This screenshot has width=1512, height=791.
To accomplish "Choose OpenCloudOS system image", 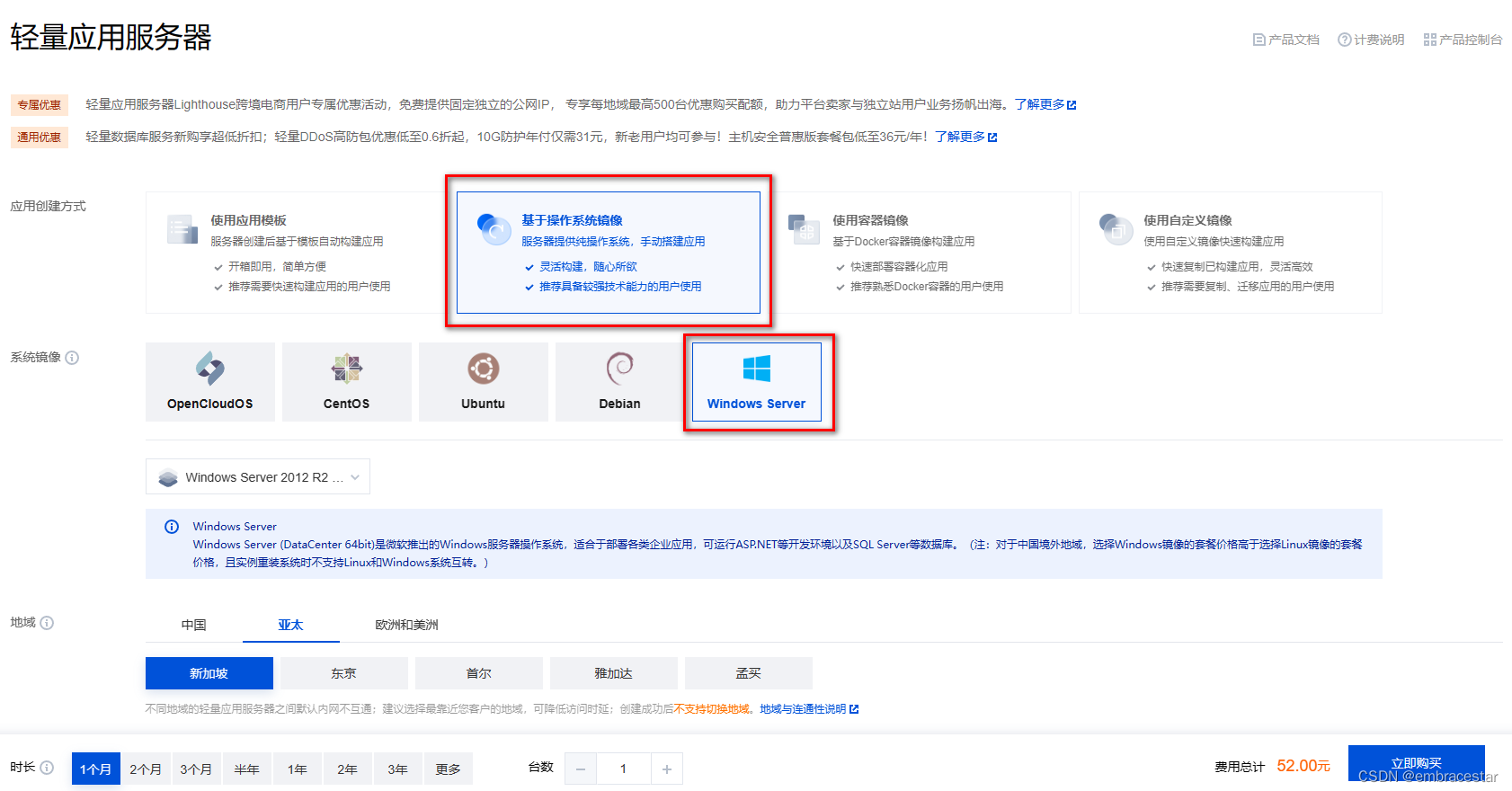I will [x=210, y=382].
